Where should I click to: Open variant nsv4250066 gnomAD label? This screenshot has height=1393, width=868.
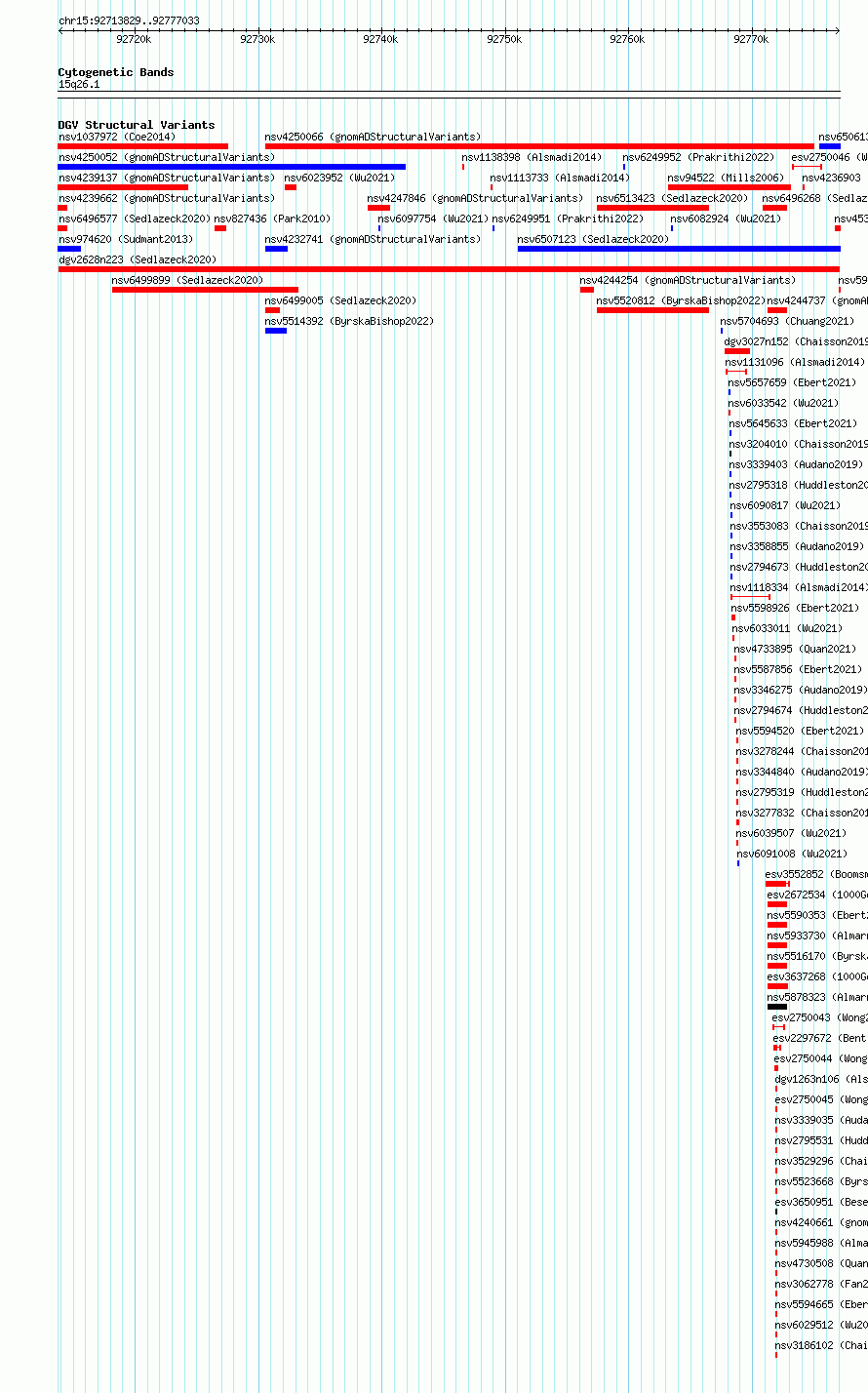[373, 137]
